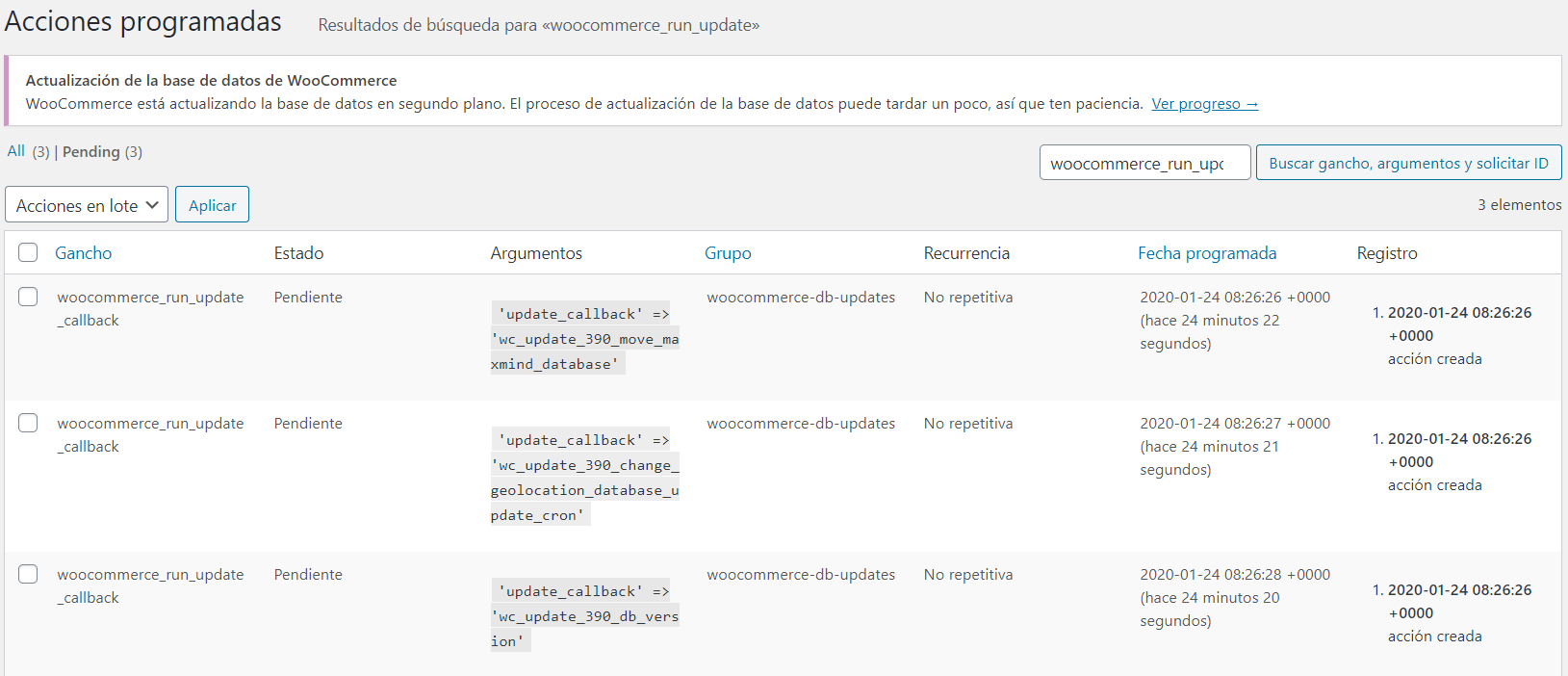Click notice heading Actualización de la base de datos
Viewport: 1568px width, 676px height.
tap(211, 81)
